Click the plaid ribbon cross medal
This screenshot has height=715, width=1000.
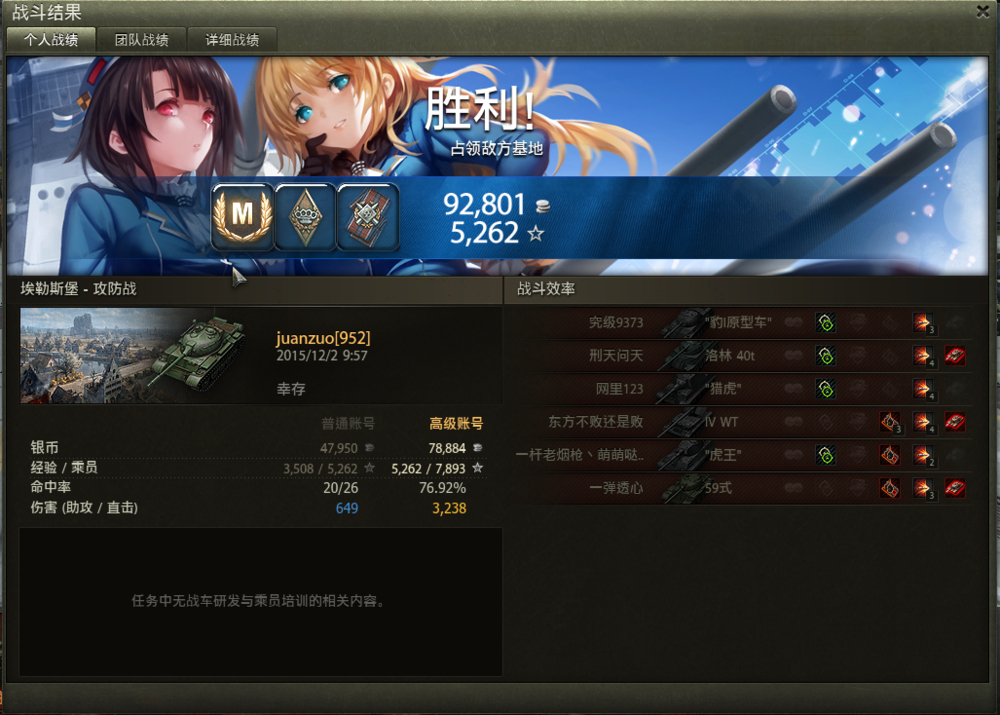pyautogui.click(x=367, y=216)
